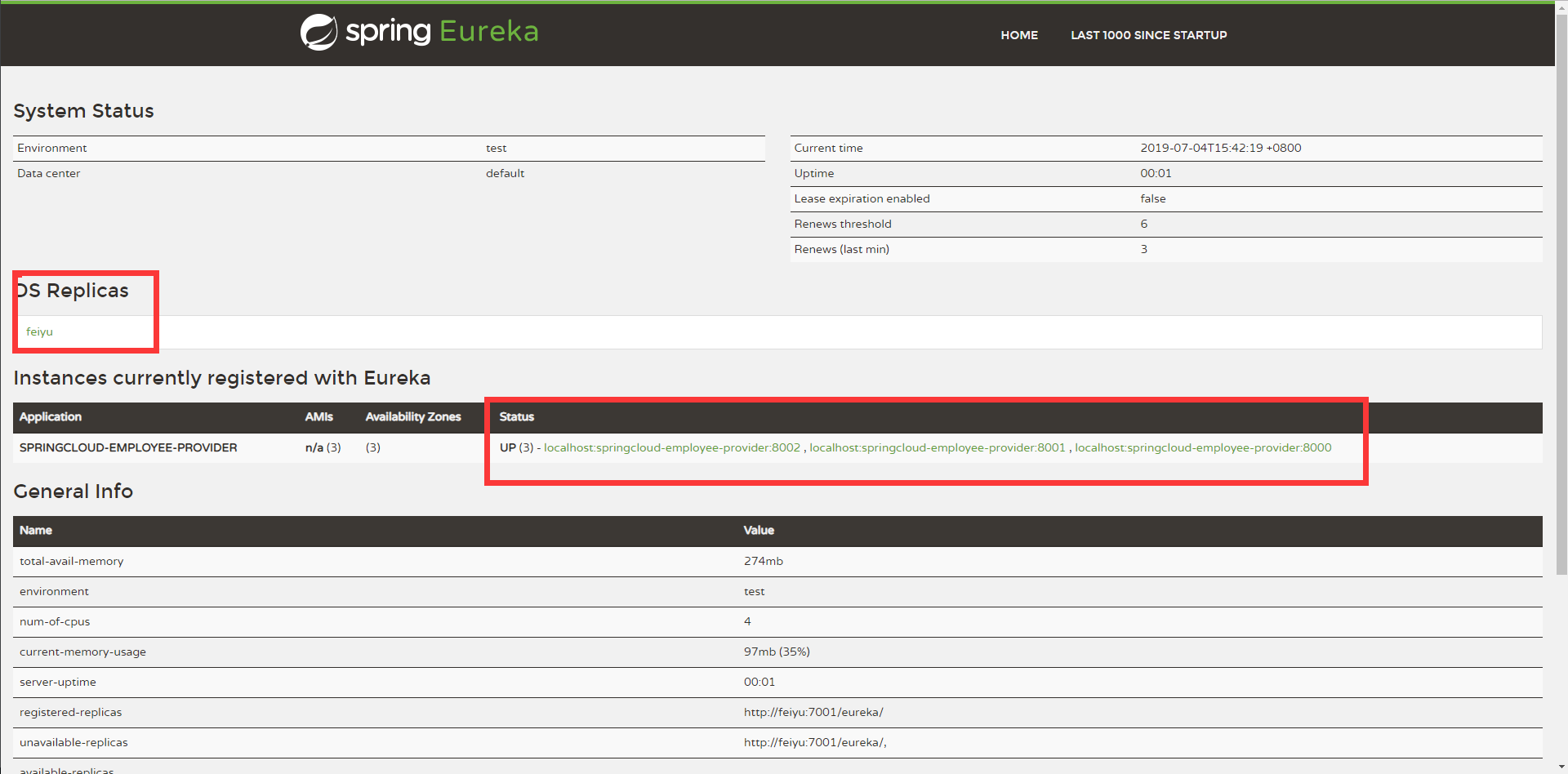
Task: Click the Value column header in General Info
Action: click(x=759, y=530)
